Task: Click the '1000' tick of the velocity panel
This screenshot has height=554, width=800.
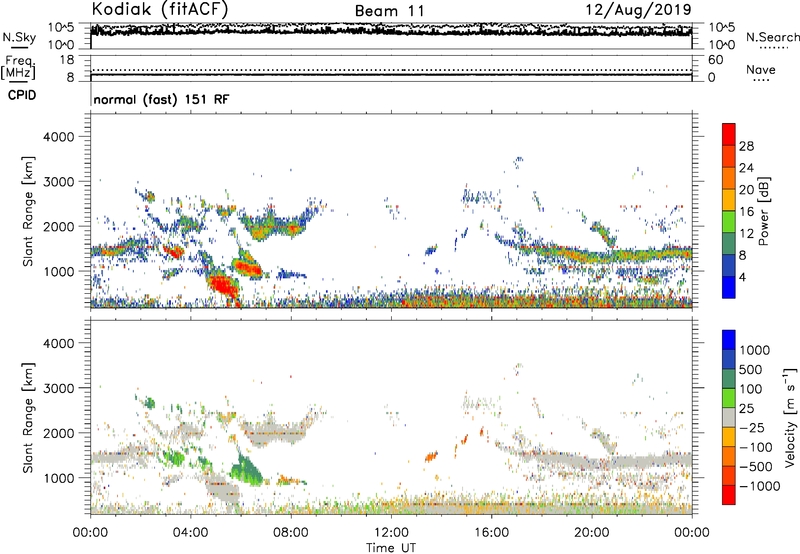Action: click(58, 478)
